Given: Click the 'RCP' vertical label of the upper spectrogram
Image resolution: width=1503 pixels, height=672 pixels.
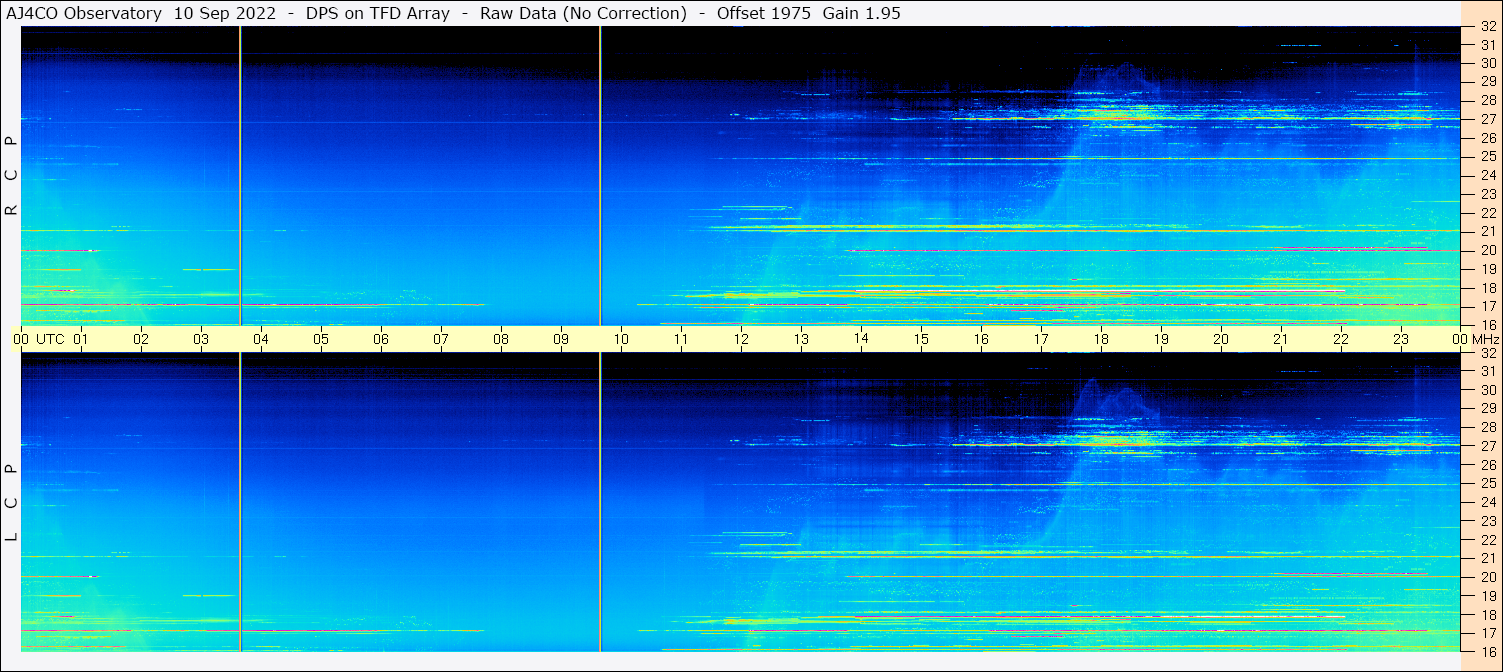Looking at the screenshot, I should click(12, 175).
